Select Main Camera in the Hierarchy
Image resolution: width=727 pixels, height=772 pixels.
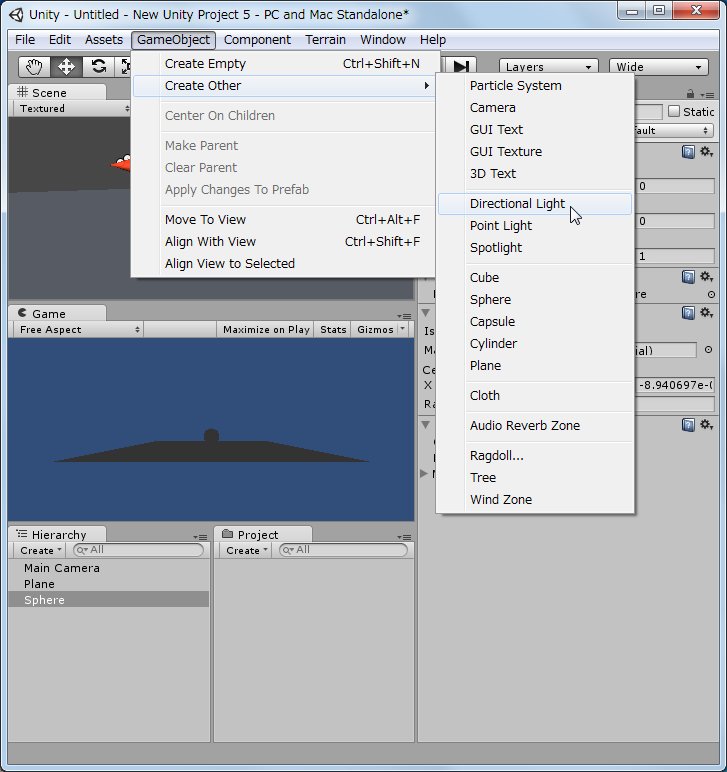click(x=62, y=568)
